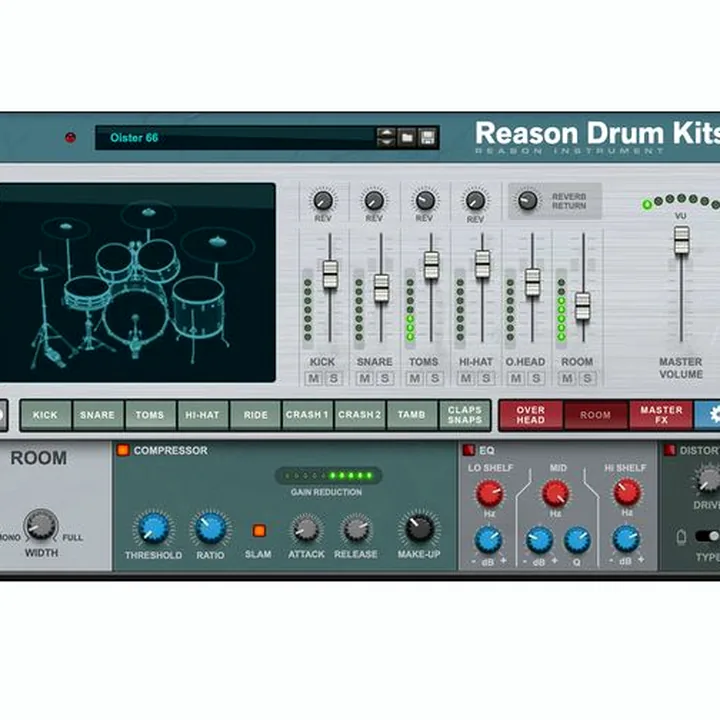Save patch with the floppy disk icon
The image size is (720, 720).
tap(428, 137)
